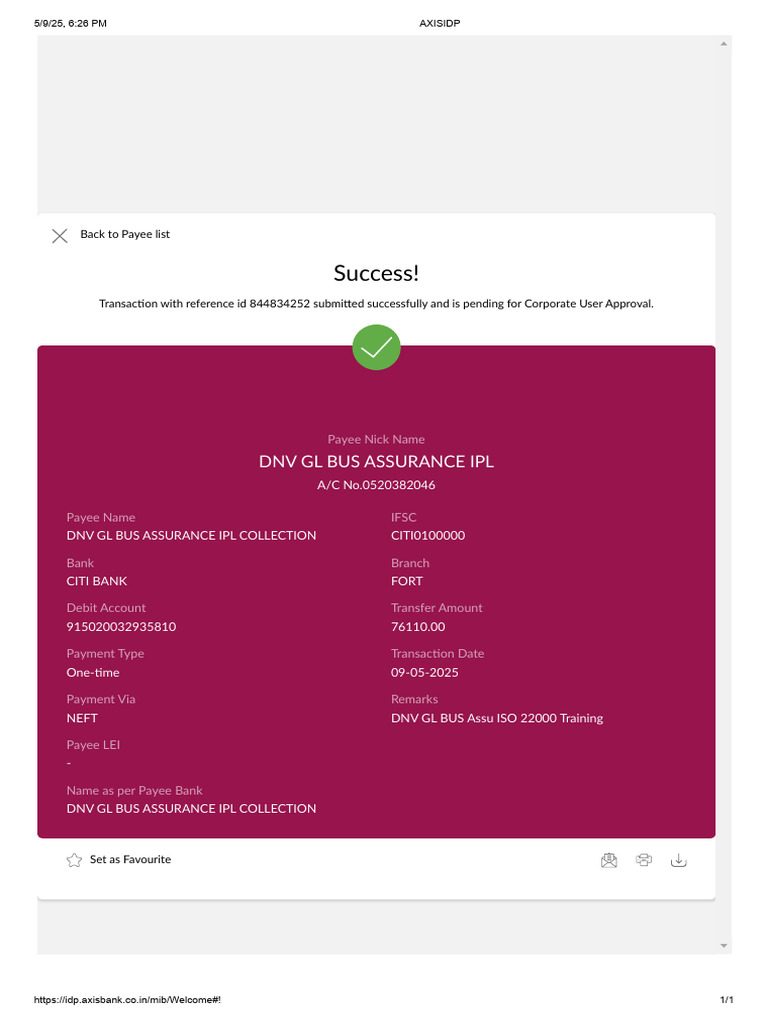This screenshot has height=1024, width=768.
Task: Click the reference id 844834252 message
Action: pos(376,303)
